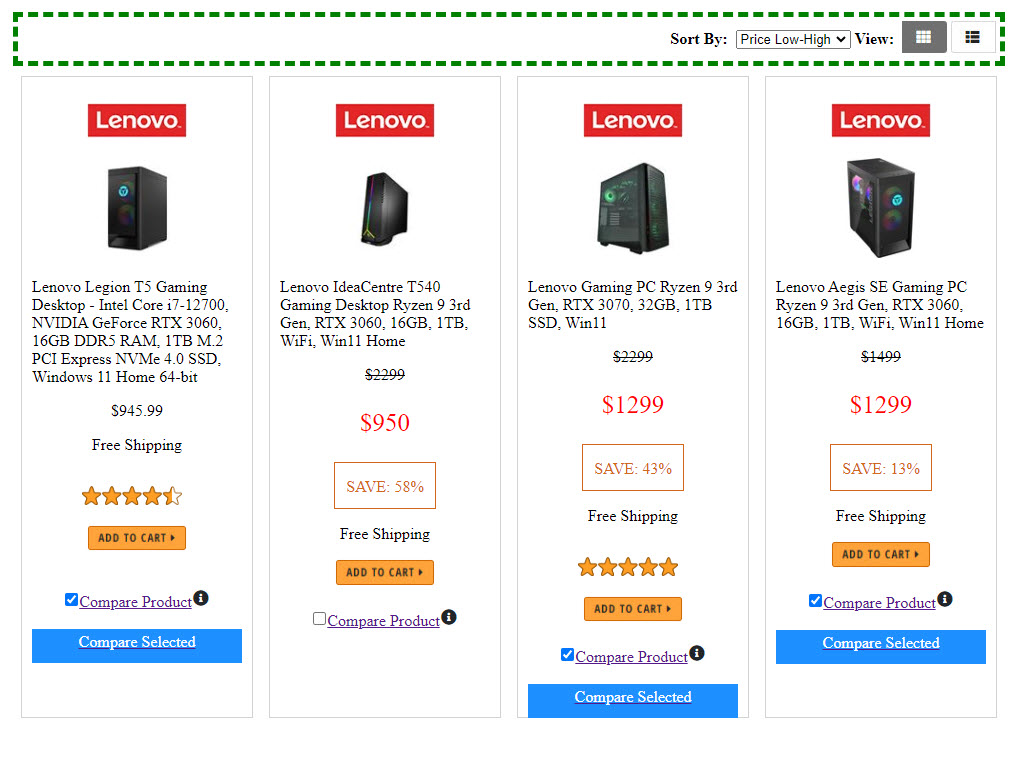The height and width of the screenshot is (767, 1023).
Task: Check compare checkbox for IdeaCentre T540
Action: tap(319, 619)
